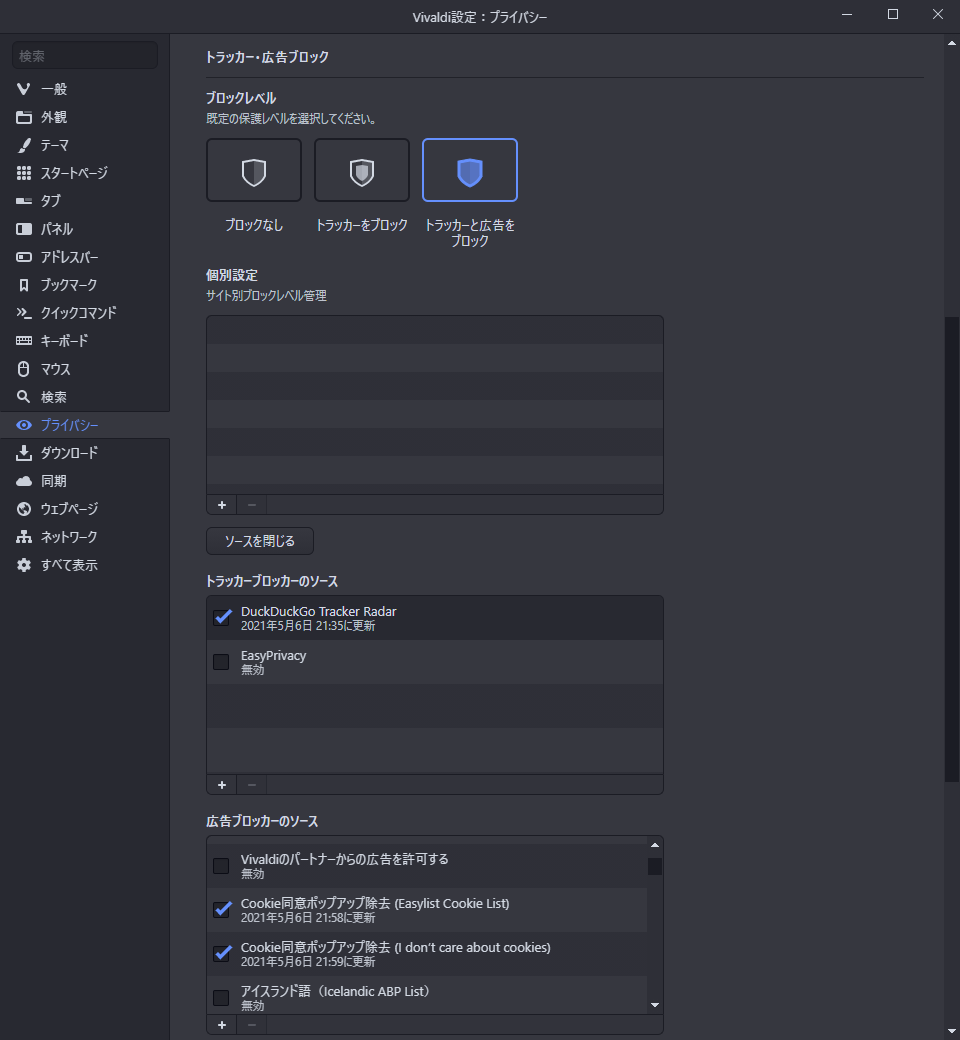Click the キーボード sidebar icon

click(x=24, y=341)
